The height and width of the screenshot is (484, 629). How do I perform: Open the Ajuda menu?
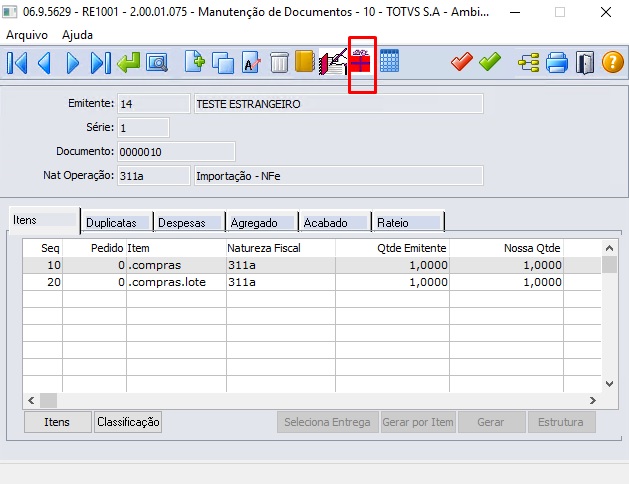coord(77,35)
